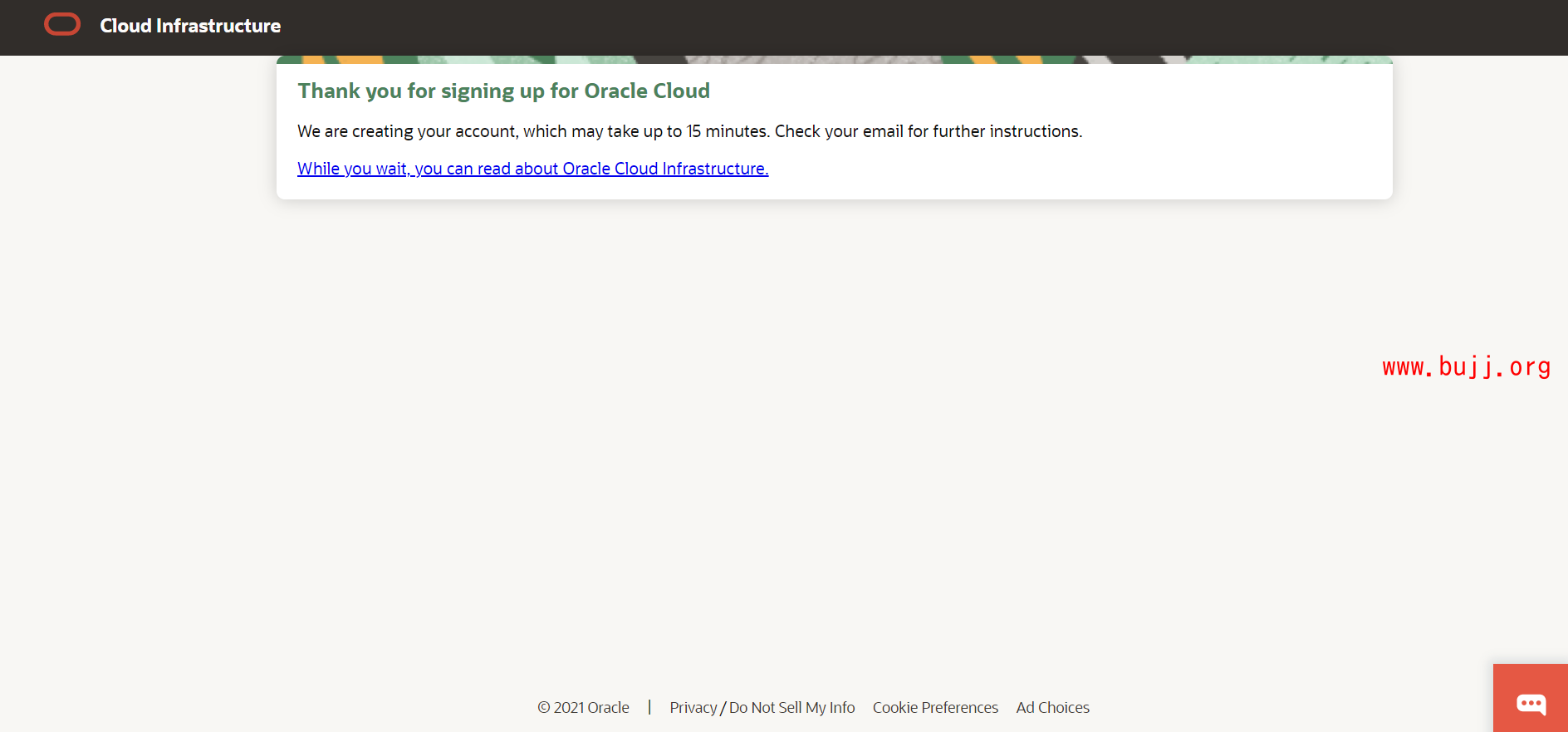1568x732 pixels.
Task: Visit the Ad Choices footer link
Action: point(1052,707)
